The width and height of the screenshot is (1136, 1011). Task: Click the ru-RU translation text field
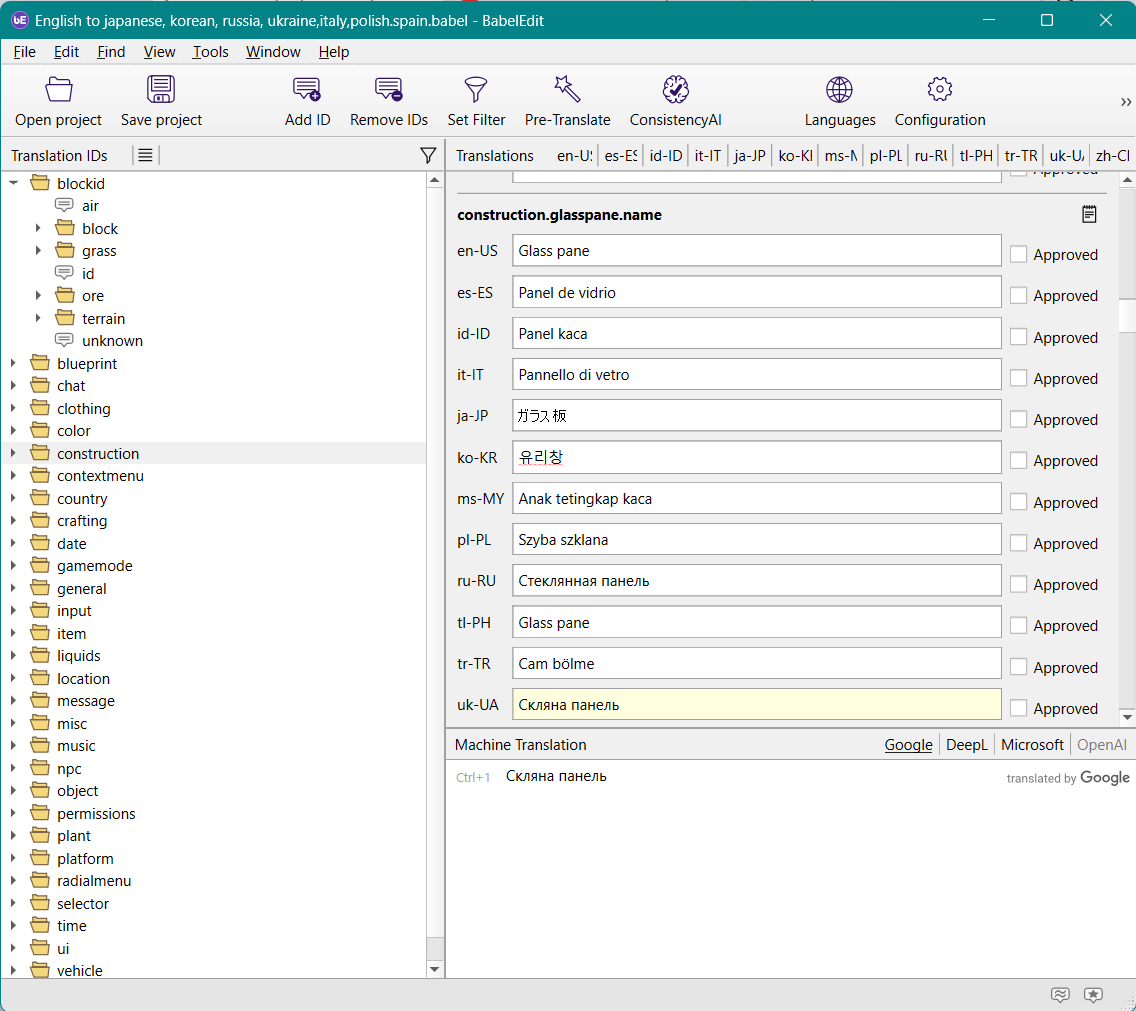[756, 581]
